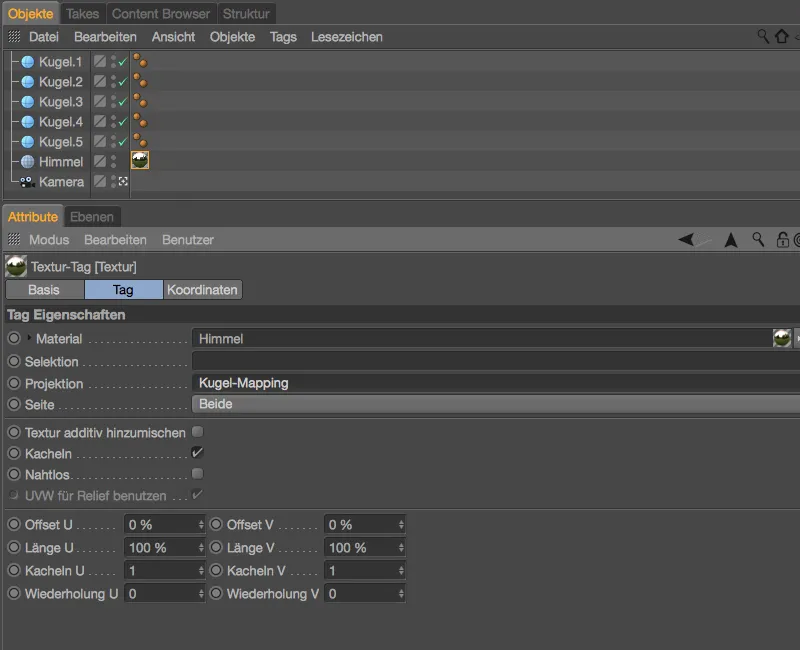Toggle the Attribute Manager lock icon
Image resolution: width=800 pixels, height=650 pixels.
point(782,239)
